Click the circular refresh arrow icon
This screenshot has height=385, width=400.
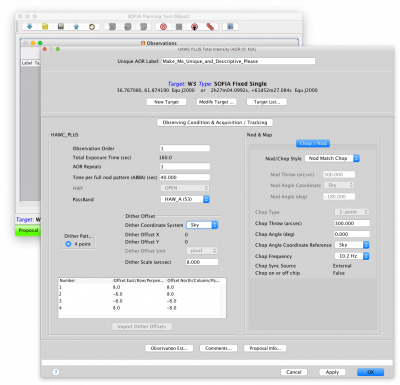92,27
